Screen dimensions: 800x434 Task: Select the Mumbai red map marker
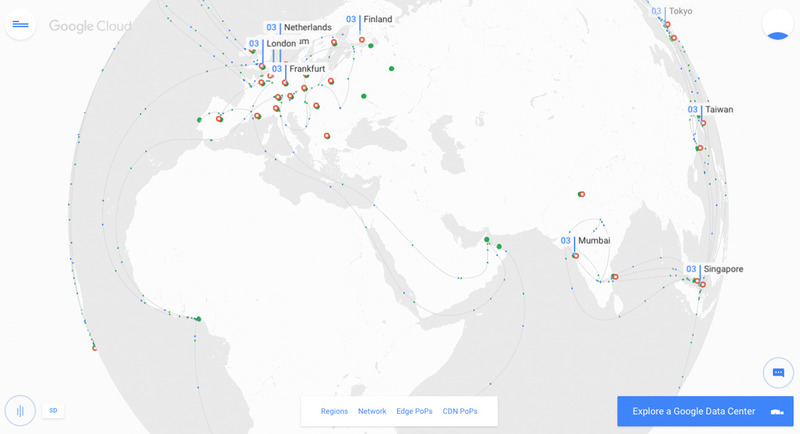[576, 256]
